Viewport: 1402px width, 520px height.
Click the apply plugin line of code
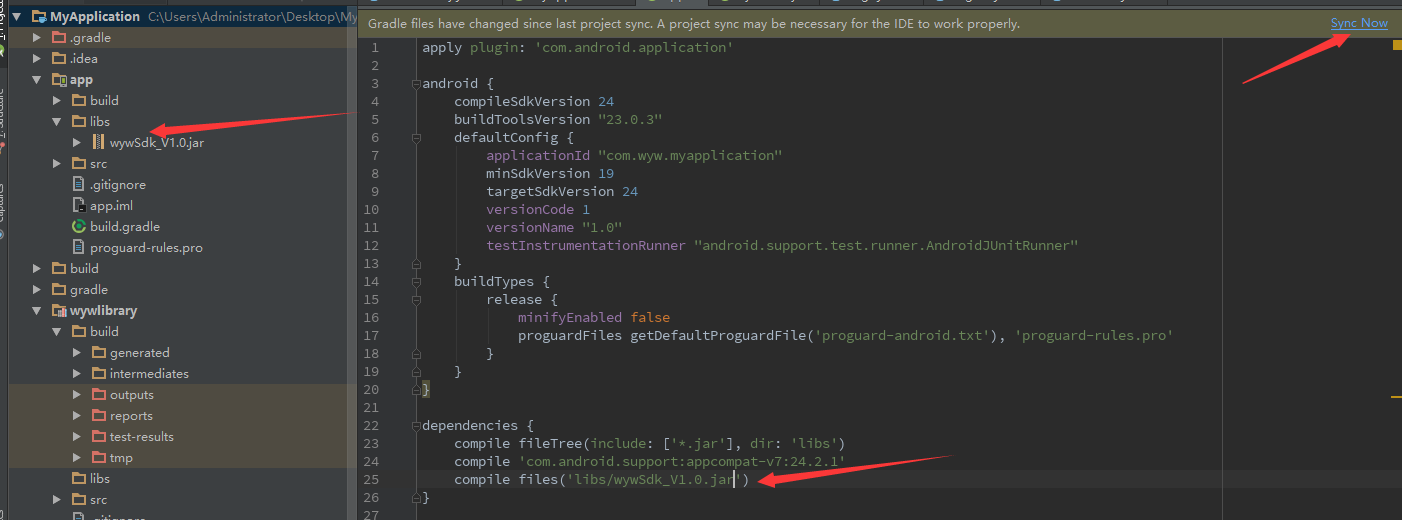click(x=577, y=48)
